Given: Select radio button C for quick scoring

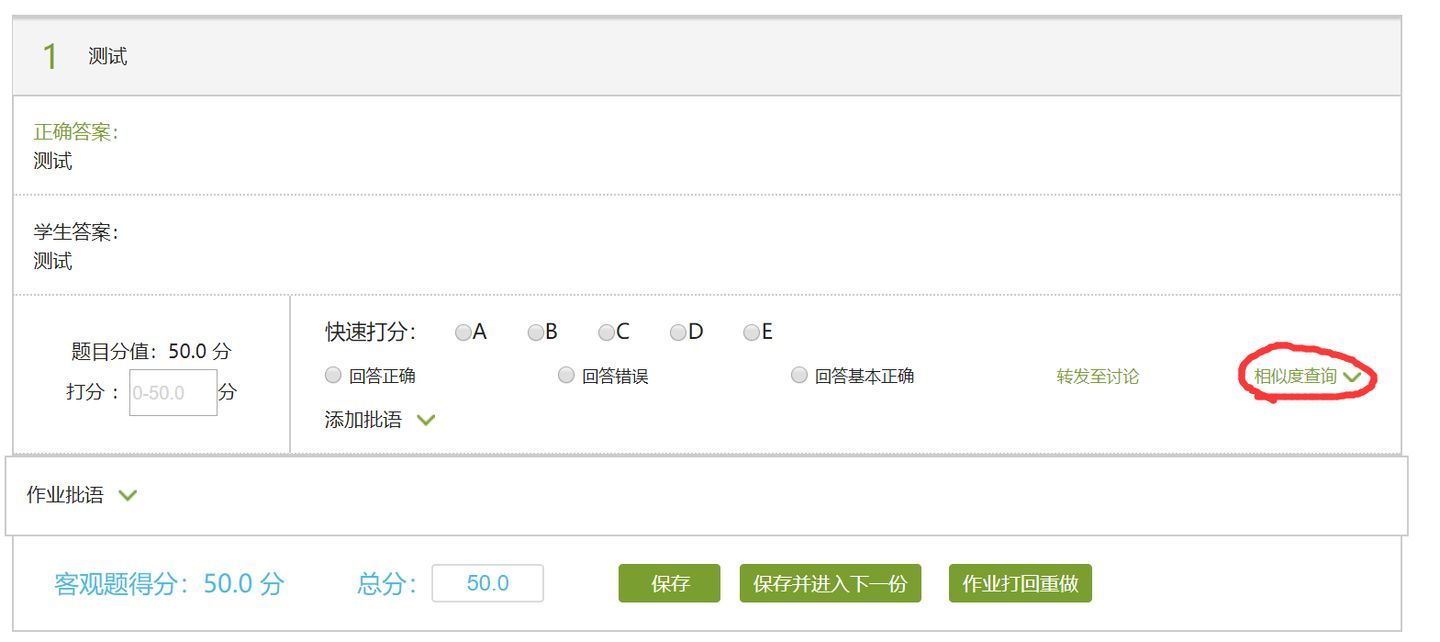Looking at the screenshot, I should coord(606,331).
